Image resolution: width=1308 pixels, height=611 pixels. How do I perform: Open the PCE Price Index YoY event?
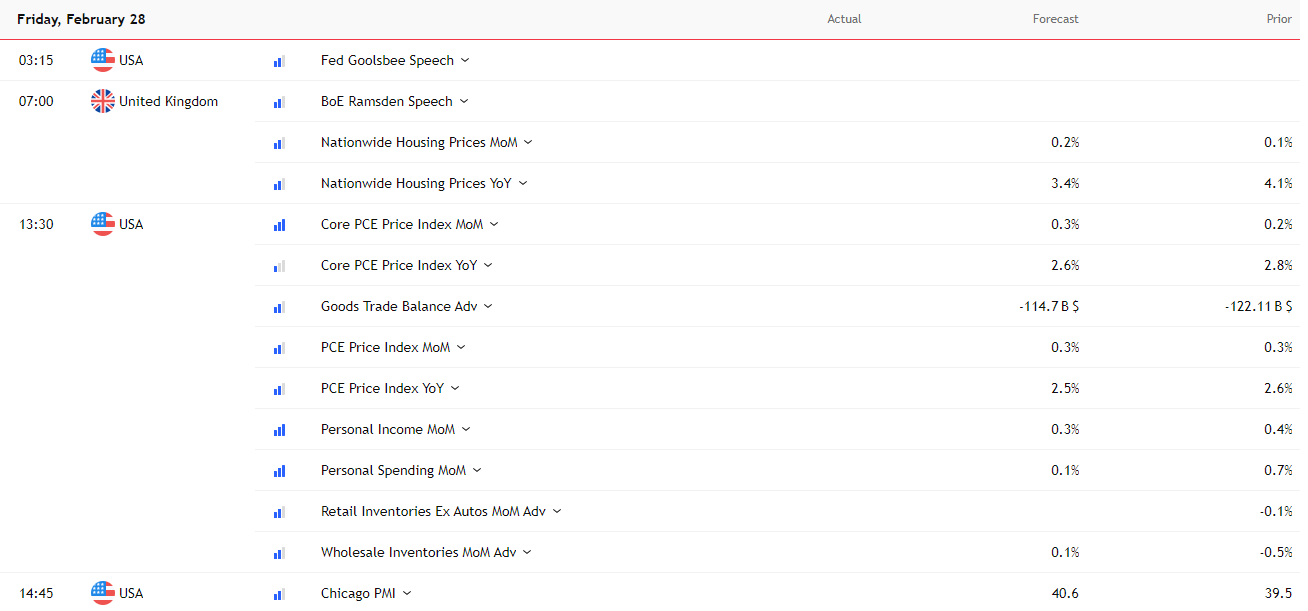pyautogui.click(x=383, y=388)
